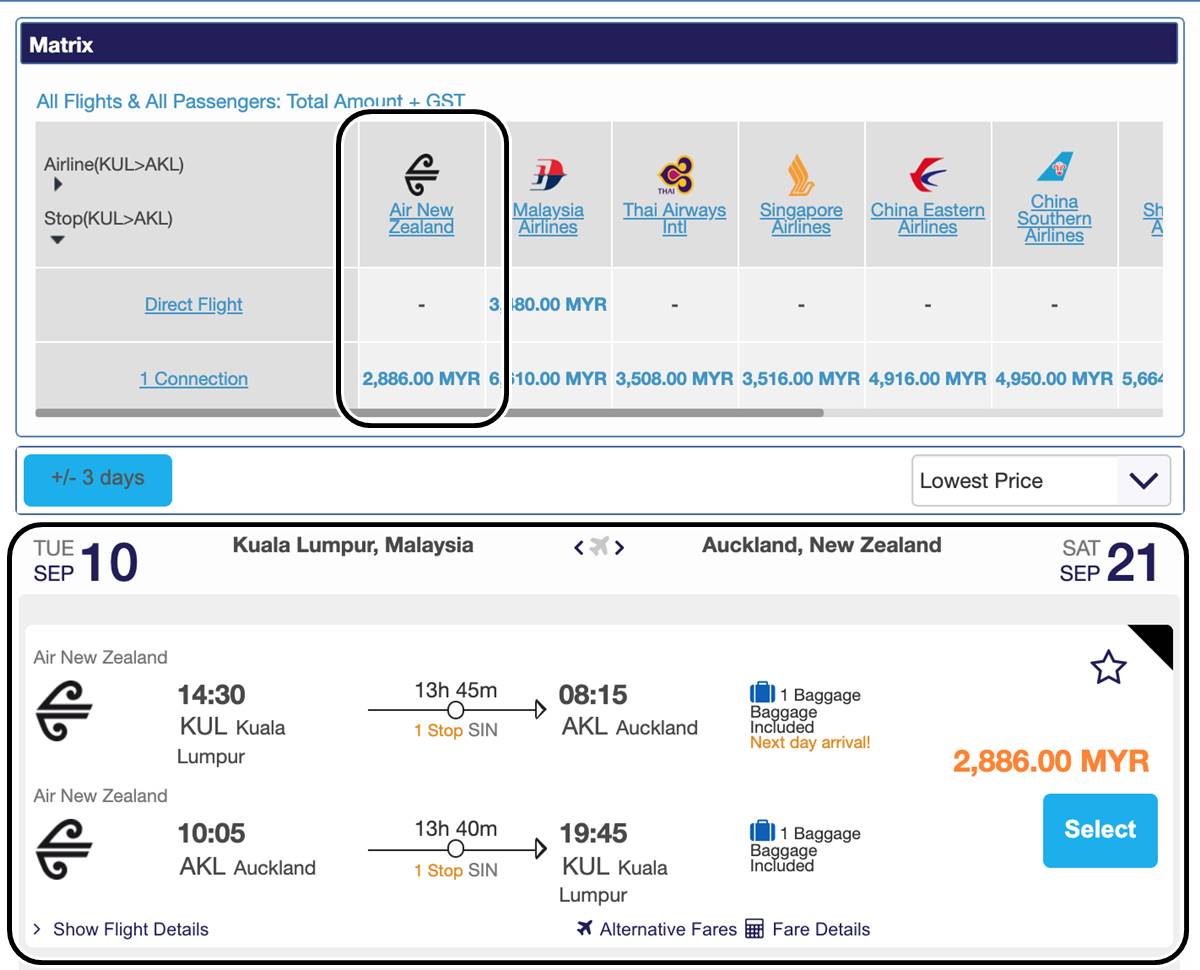Click the Malaysia Airlines logo in the matrix
The height and width of the screenshot is (970, 1200).
coord(548,176)
